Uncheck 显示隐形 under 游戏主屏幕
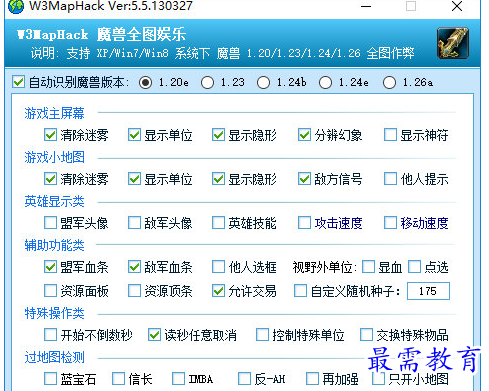This screenshot has width=489, height=391. (218, 135)
